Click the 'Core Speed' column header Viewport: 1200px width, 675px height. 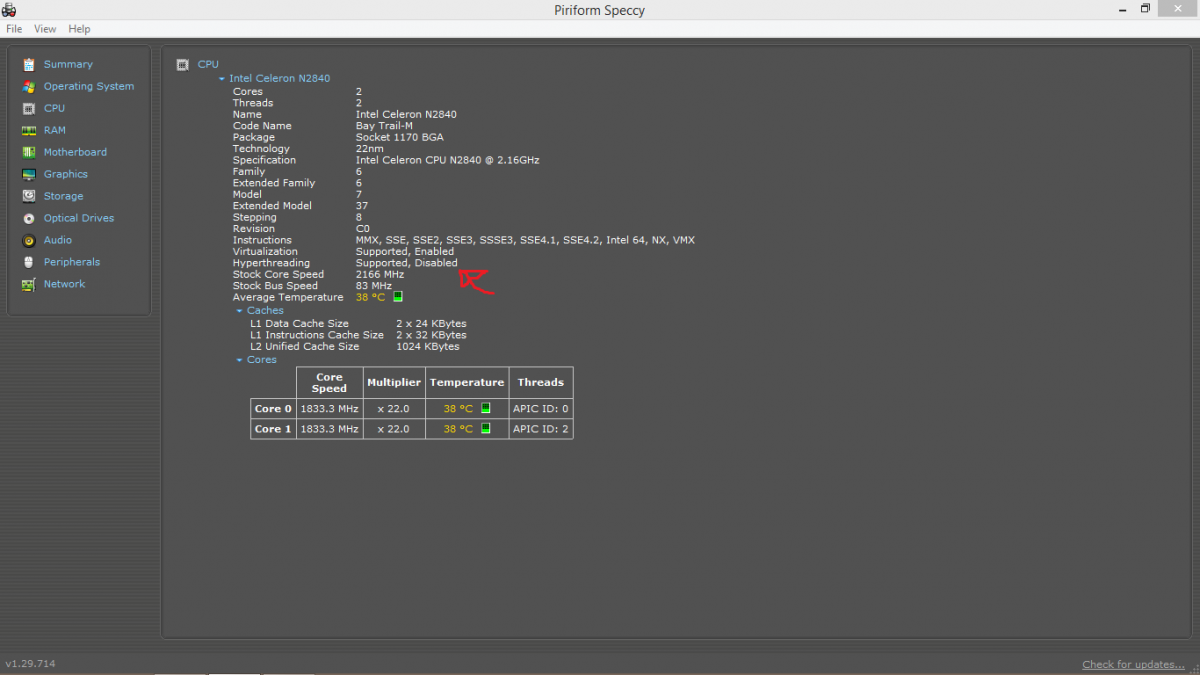[329, 383]
